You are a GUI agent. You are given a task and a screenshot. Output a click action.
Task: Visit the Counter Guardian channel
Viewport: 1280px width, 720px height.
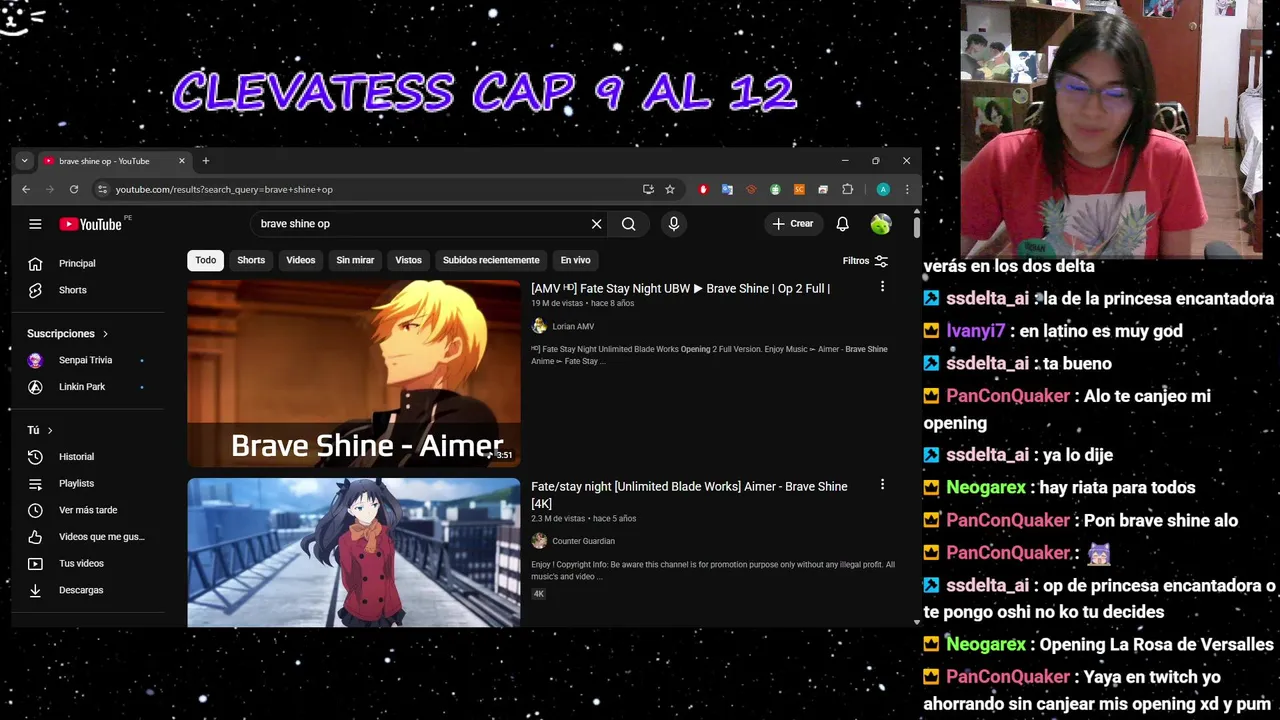583,541
